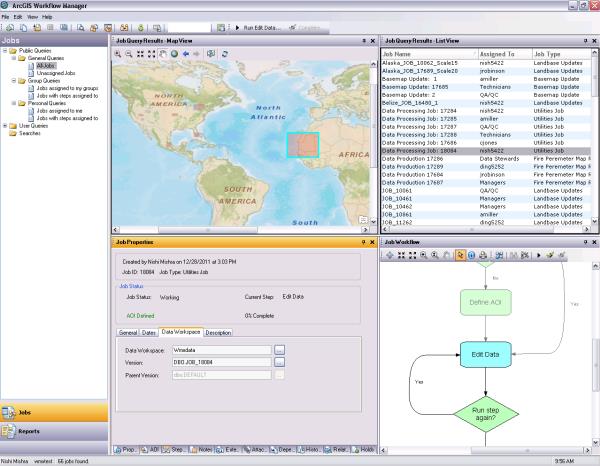600x466 pixels.
Task: Click the find job magnifier icon on main toolbar
Action: (80, 28)
